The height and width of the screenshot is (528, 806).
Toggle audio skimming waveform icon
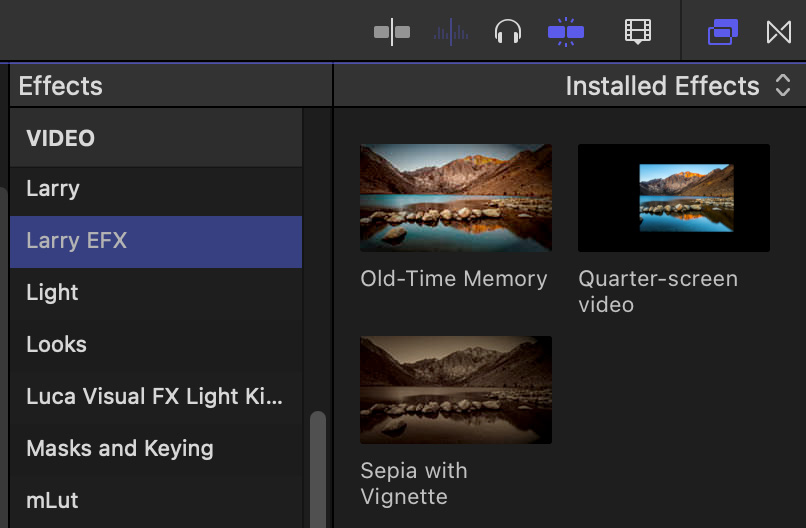[450, 32]
